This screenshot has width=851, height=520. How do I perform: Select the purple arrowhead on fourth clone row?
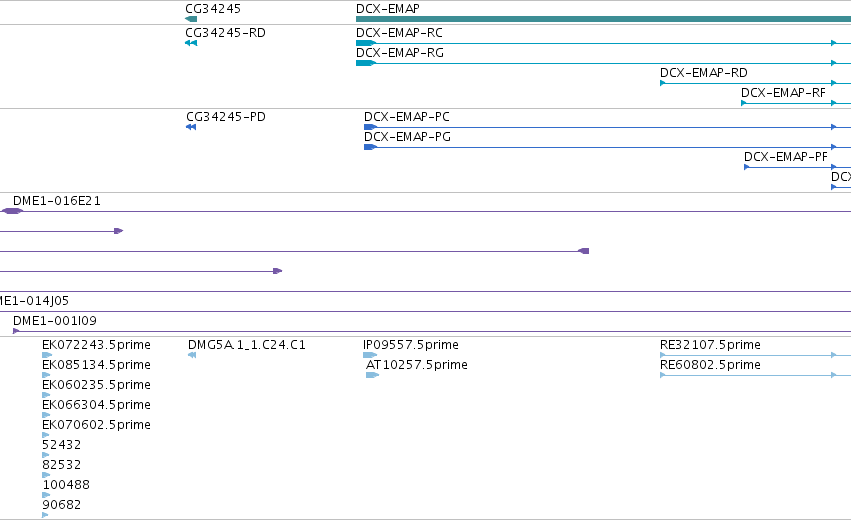coord(277,271)
